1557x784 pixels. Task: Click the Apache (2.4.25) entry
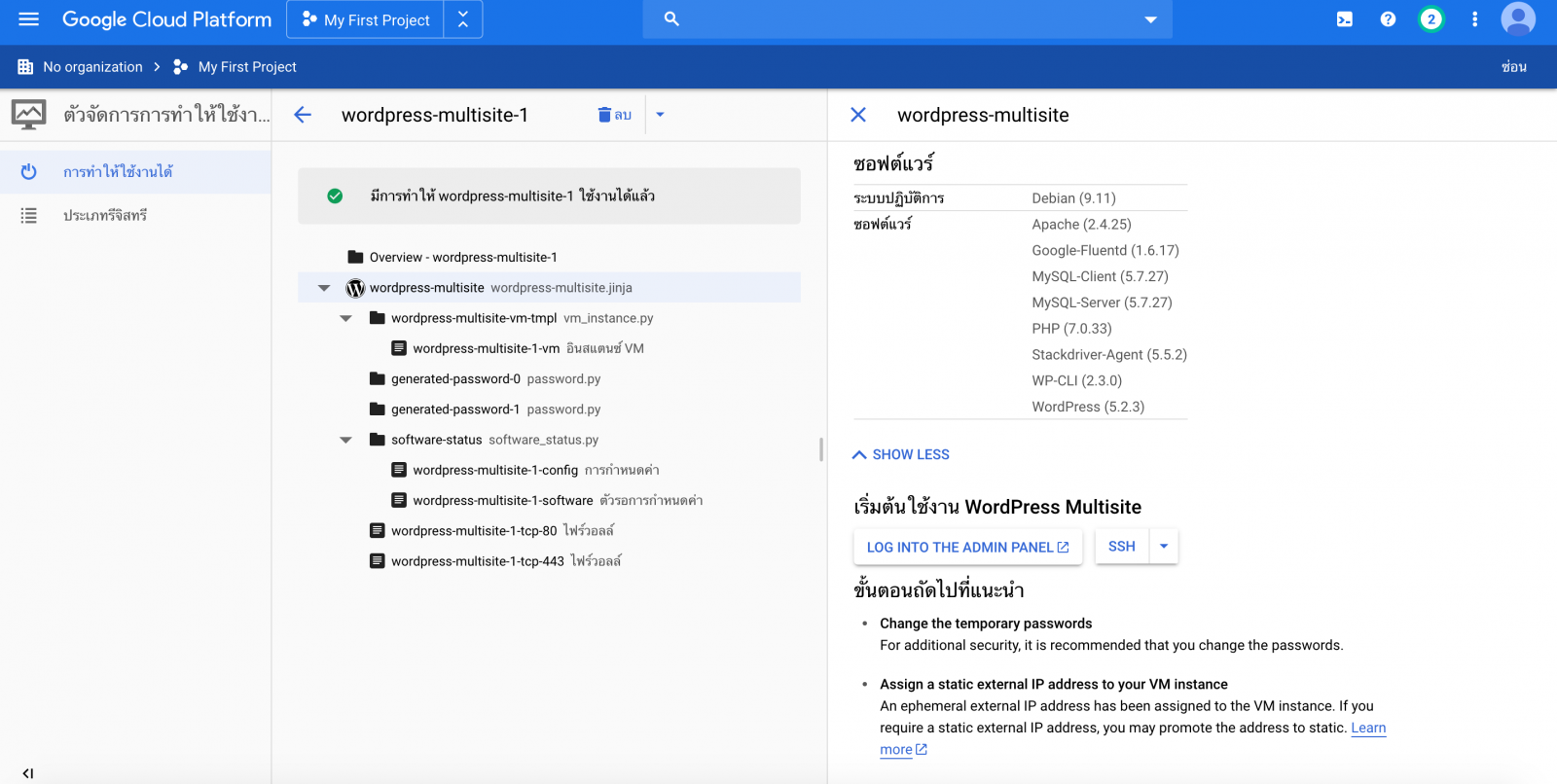(x=1081, y=225)
